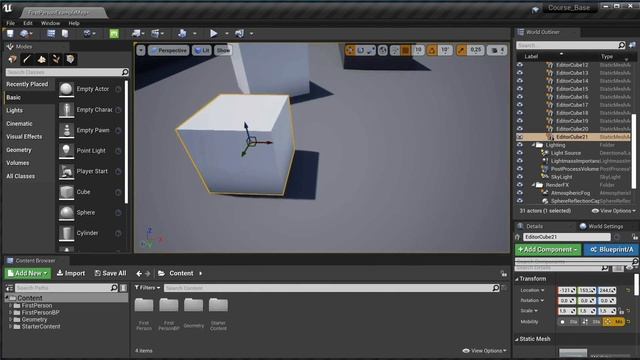Viewport: 640px width, 360px height.
Task: Toggle world/local coordinate system icon
Action: tap(382, 50)
